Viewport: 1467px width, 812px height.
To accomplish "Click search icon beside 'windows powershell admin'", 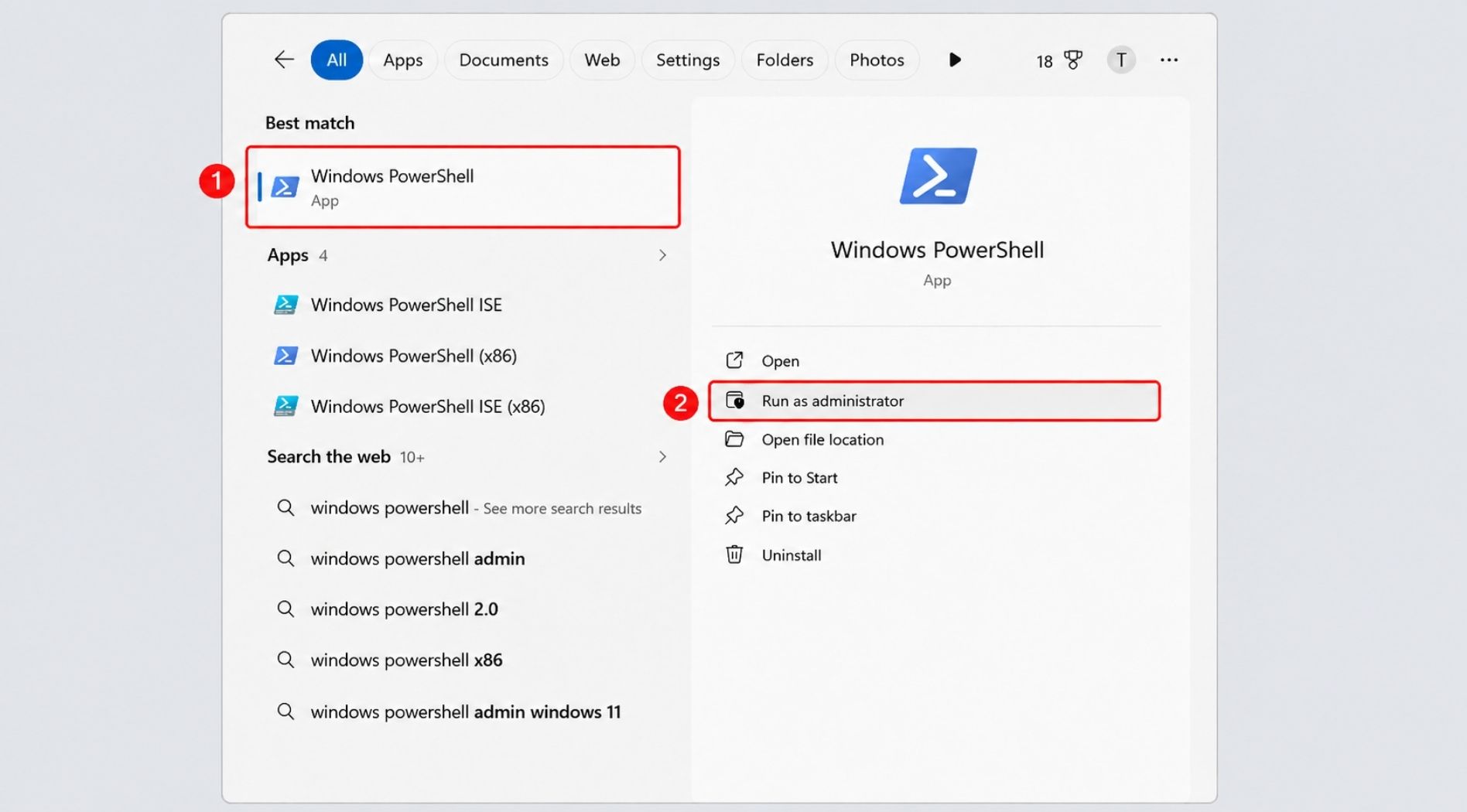I will [286, 558].
